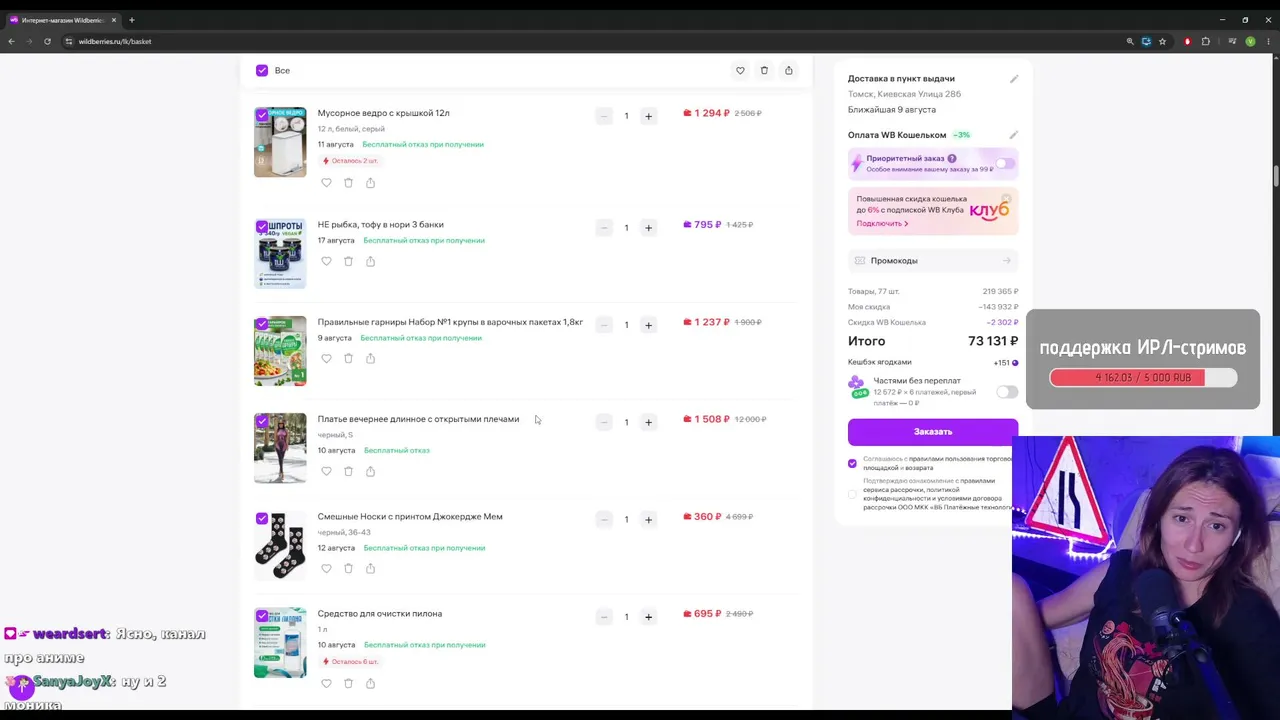
Task: Uncheck the Мусорное ведро с крышкой item
Action: [262, 115]
